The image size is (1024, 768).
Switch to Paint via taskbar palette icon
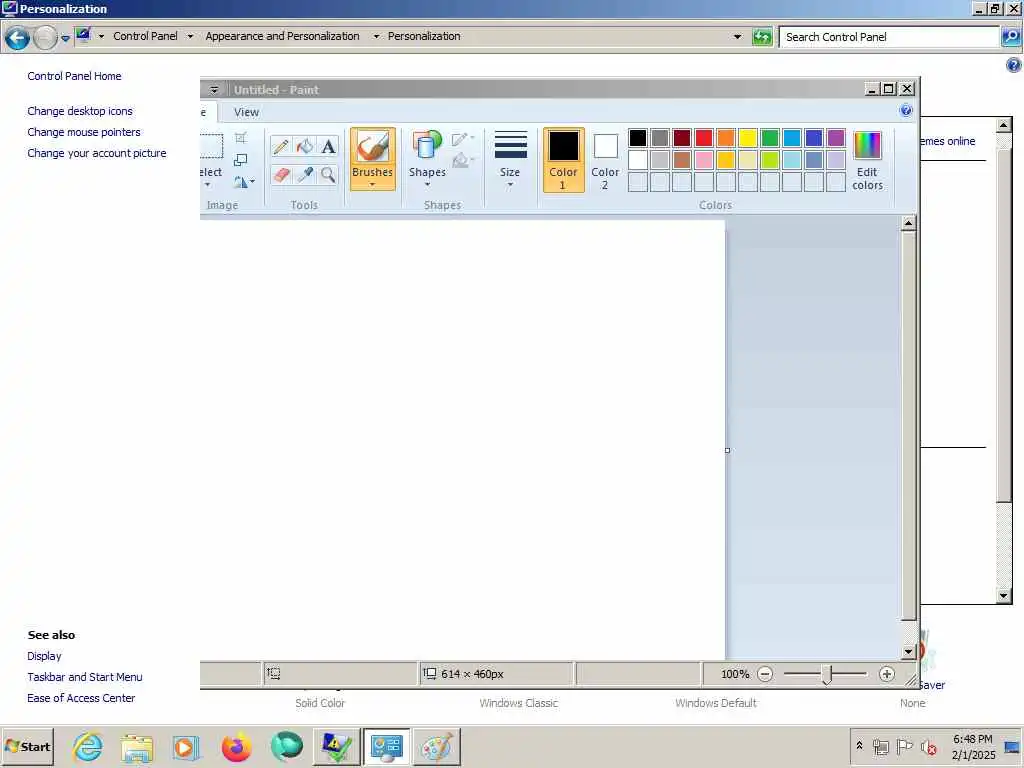pyautogui.click(x=436, y=746)
